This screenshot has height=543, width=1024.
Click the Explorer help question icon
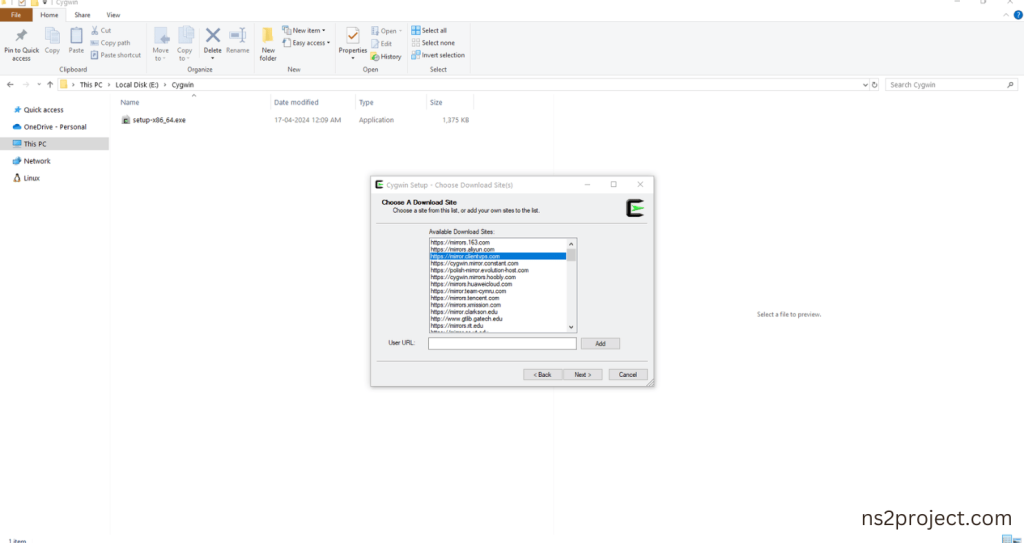coord(1017,15)
